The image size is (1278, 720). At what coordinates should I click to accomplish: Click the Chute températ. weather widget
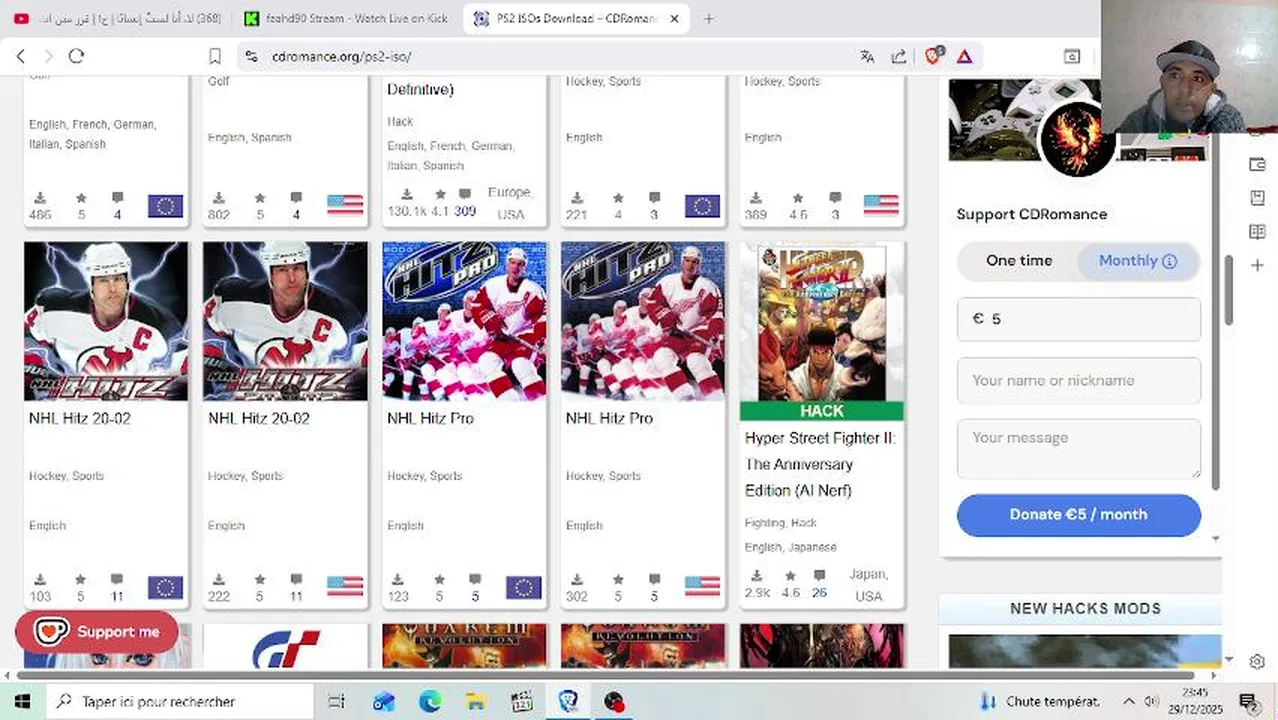click(x=1040, y=702)
